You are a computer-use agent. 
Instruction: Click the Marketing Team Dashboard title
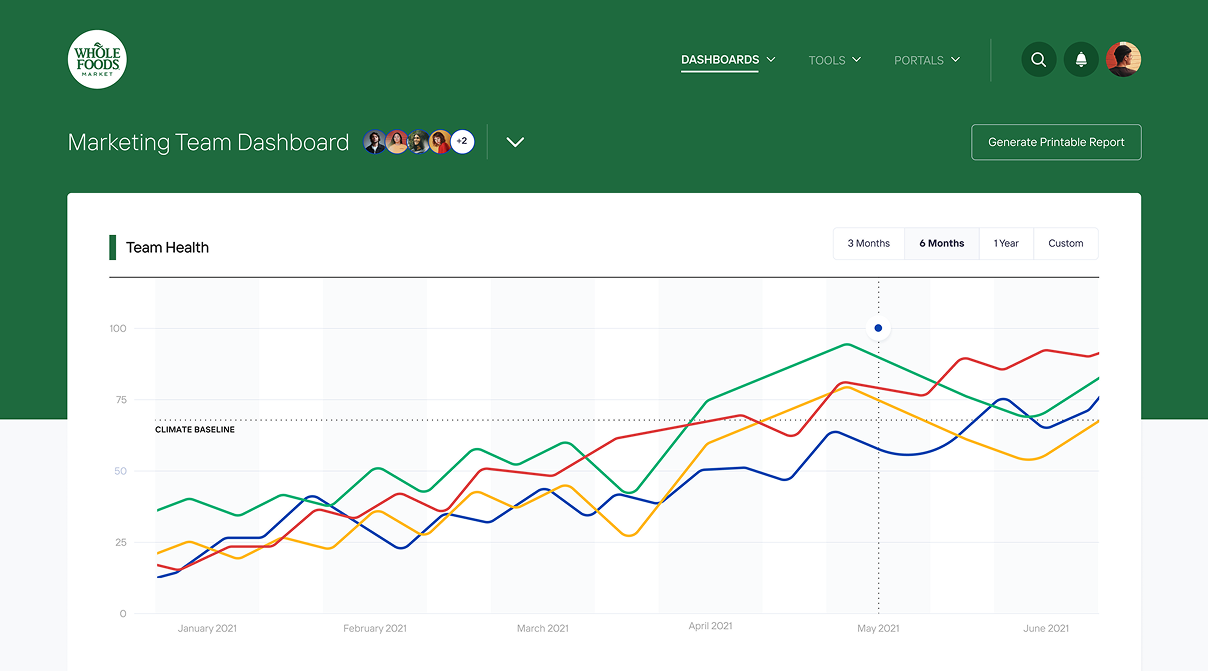(x=208, y=142)
